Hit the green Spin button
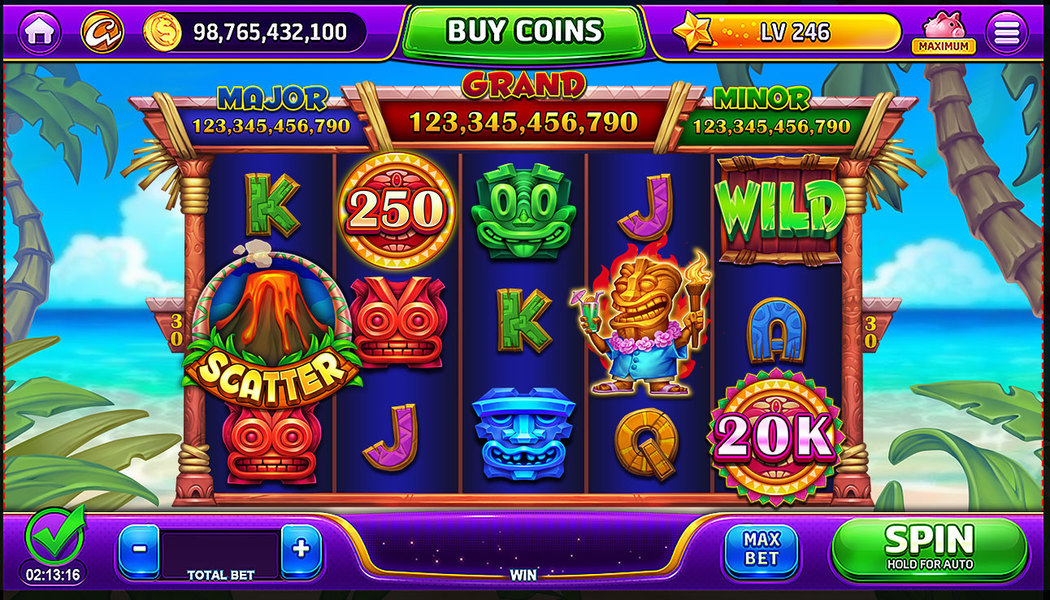Viewport: 1050px width, 600px height. click(x=930, y=548)
